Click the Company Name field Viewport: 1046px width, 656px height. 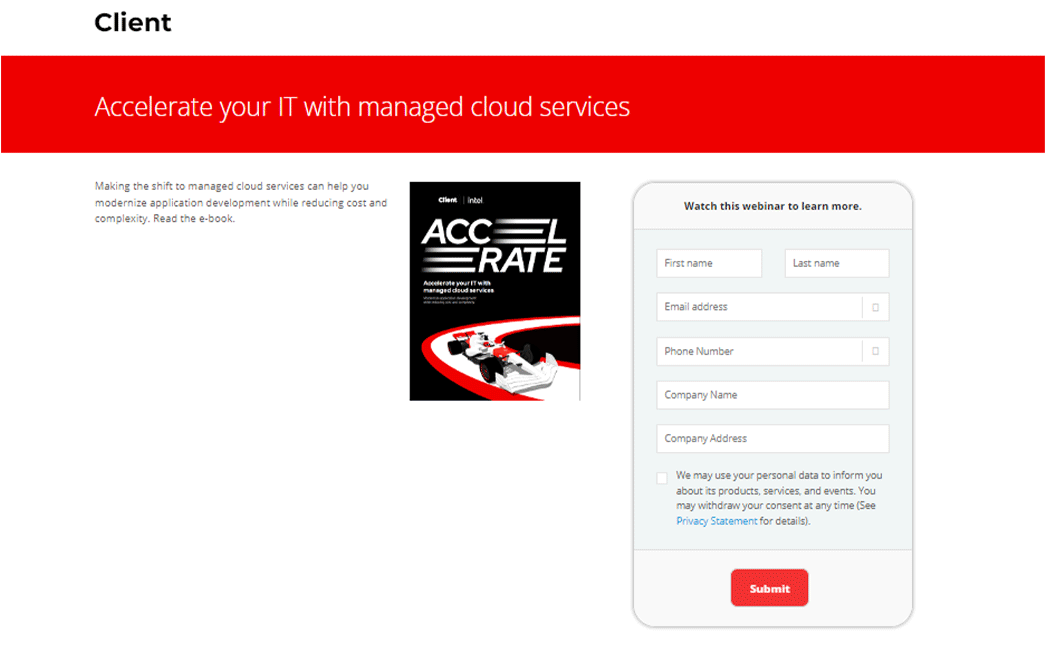(x=773, y=395)
